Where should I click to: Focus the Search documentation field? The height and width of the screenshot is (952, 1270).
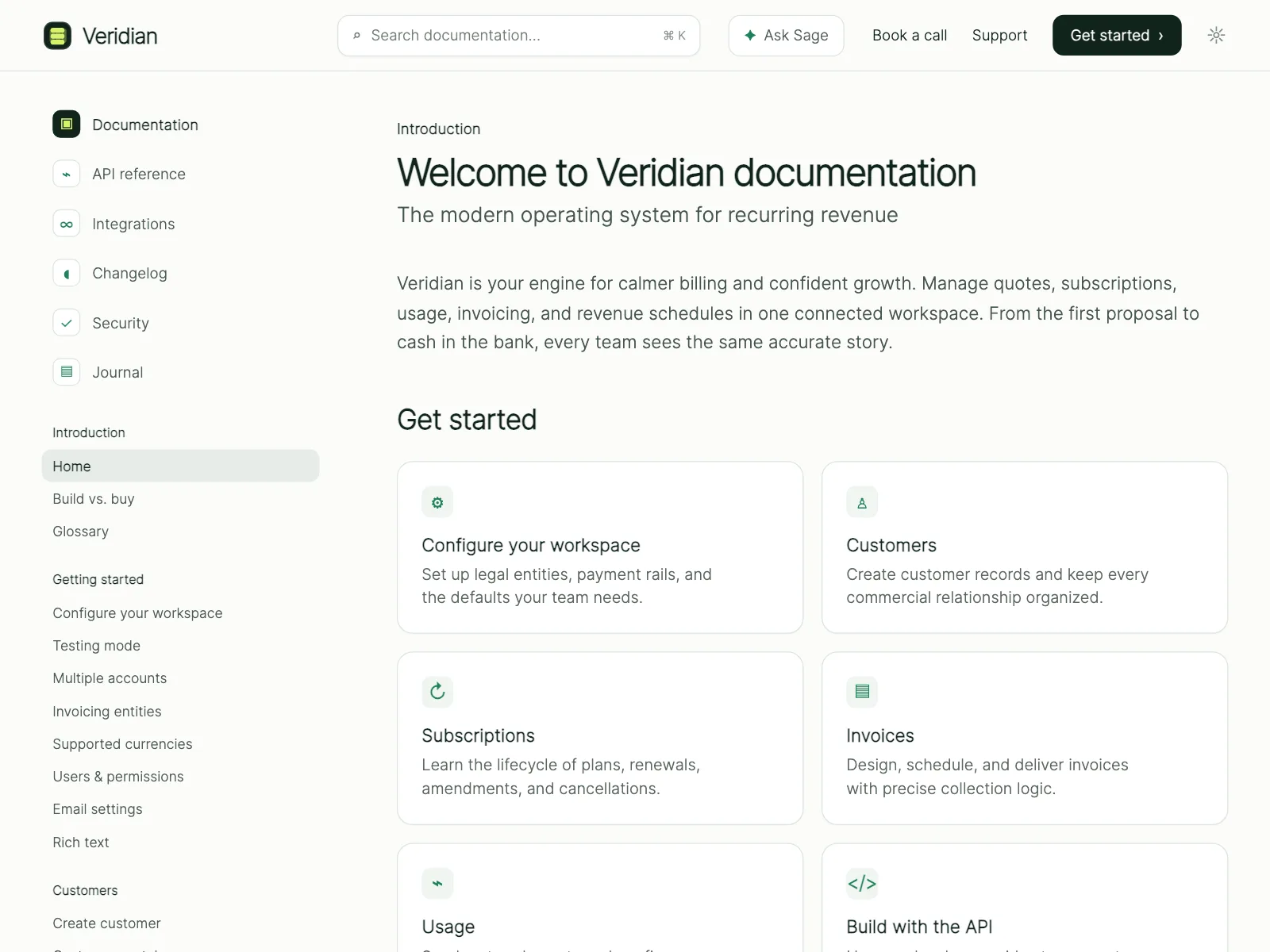[518, 36]
